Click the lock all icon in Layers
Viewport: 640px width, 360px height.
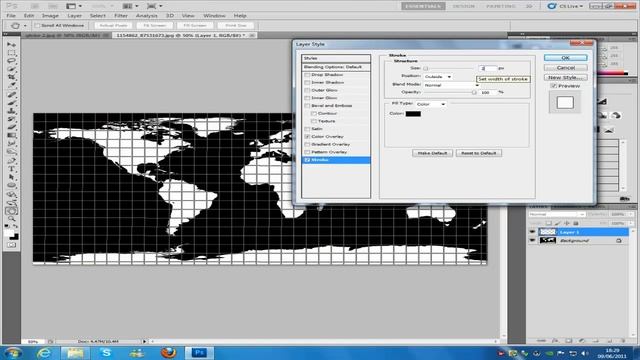point(576,223)
